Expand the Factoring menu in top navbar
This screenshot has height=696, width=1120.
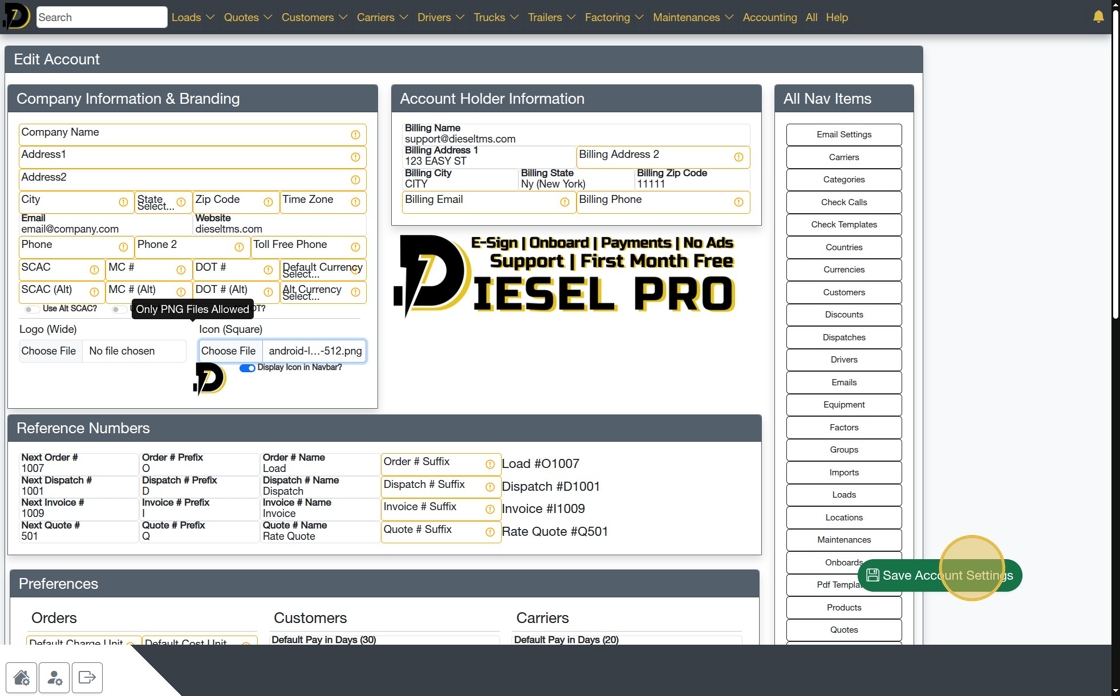614,17
